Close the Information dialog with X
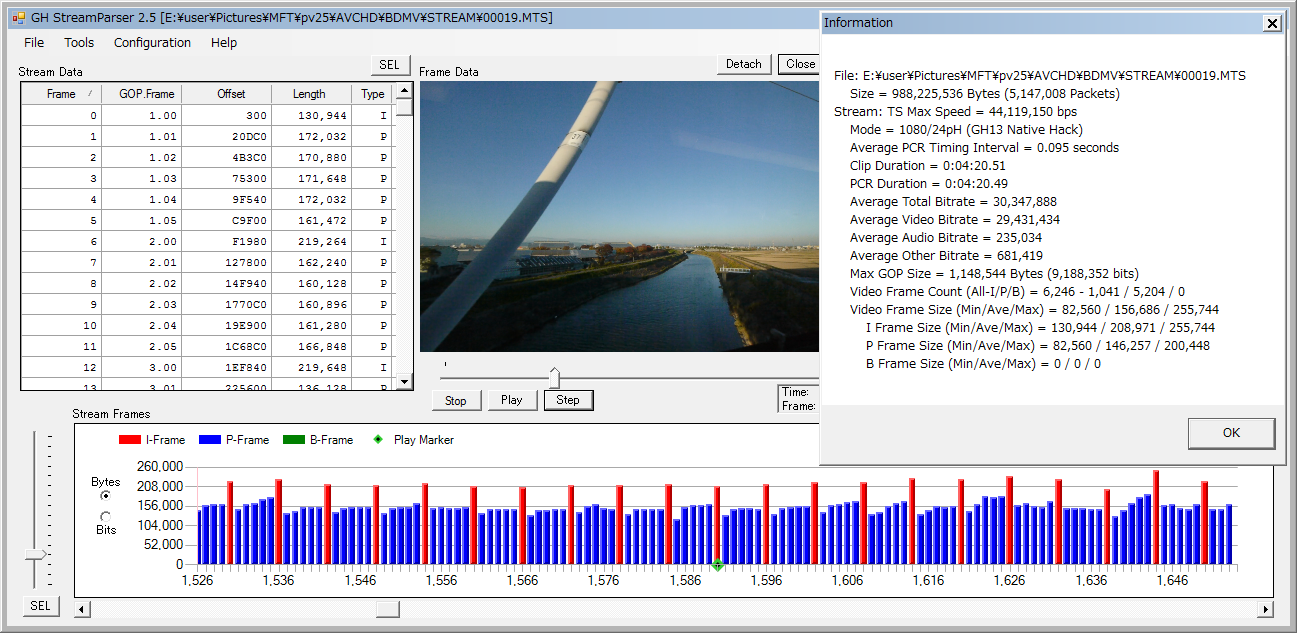This screenshot has height=633, width=1297. pyautogui.click(x=1272, y=23)
